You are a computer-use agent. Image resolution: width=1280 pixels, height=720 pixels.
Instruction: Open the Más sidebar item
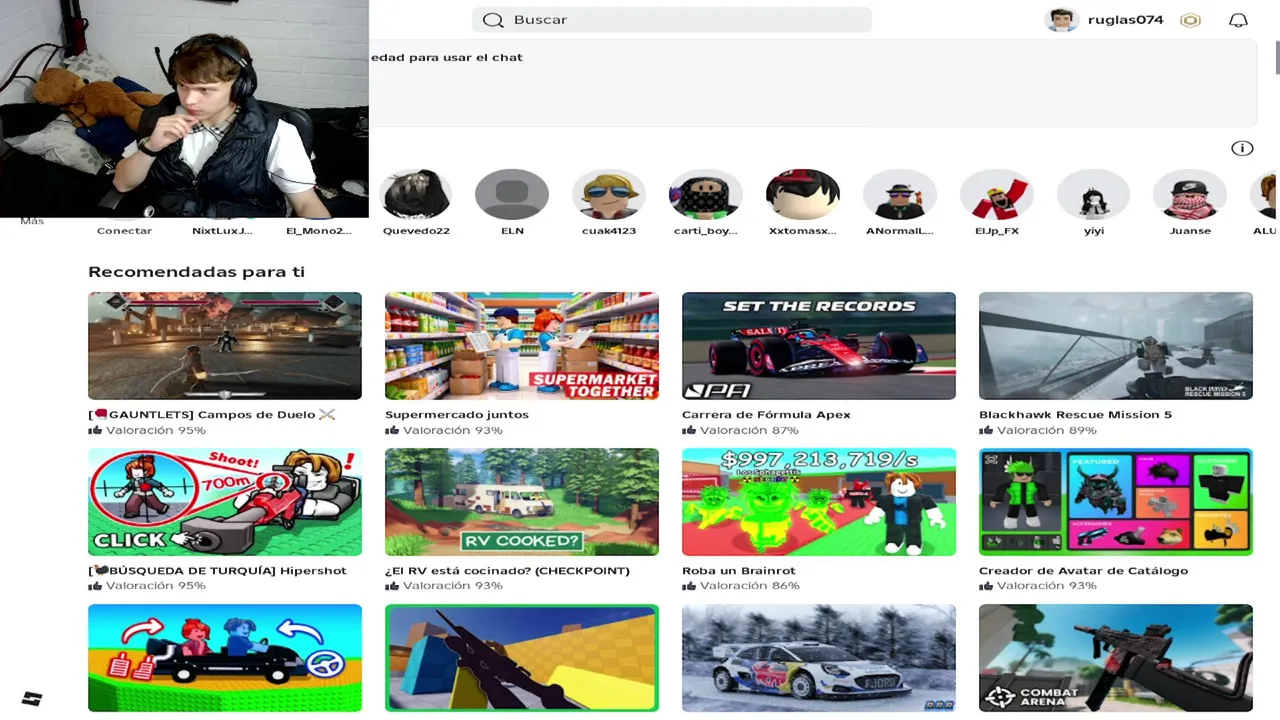[x=32, y=220]
